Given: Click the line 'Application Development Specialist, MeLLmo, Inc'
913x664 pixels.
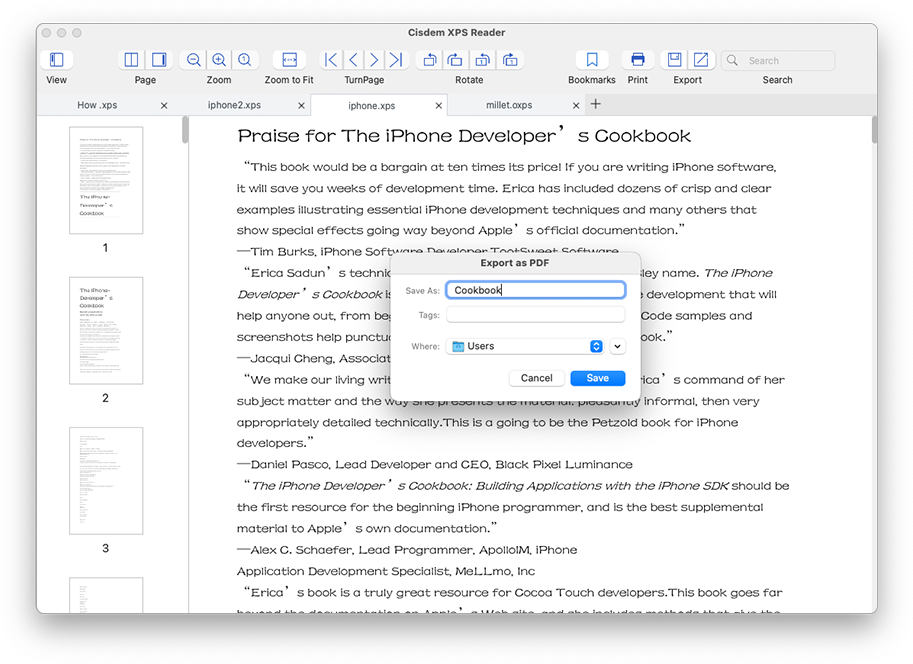Looking at the screenshot, I should pos(385,571).
